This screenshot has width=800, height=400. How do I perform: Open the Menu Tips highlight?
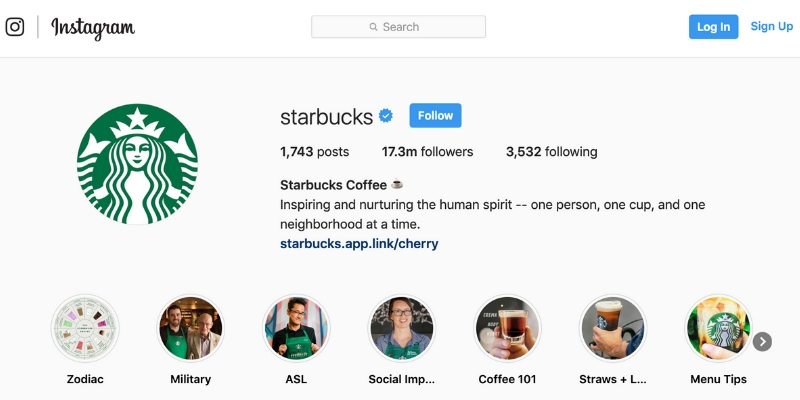pos(718,328)
